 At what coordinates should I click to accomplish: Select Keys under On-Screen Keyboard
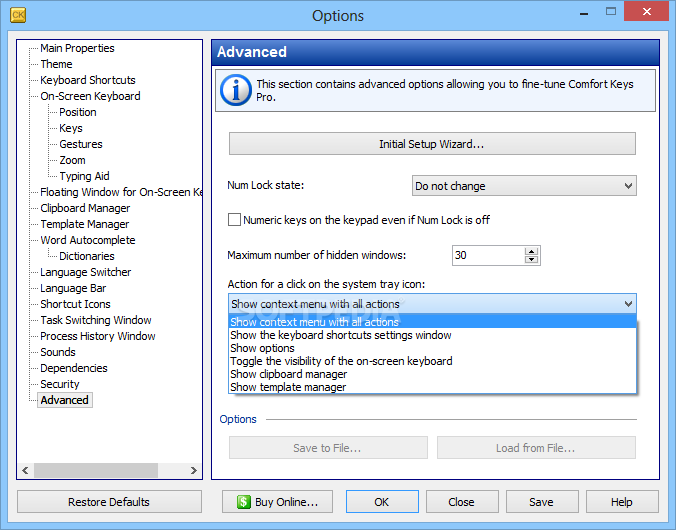71,128
